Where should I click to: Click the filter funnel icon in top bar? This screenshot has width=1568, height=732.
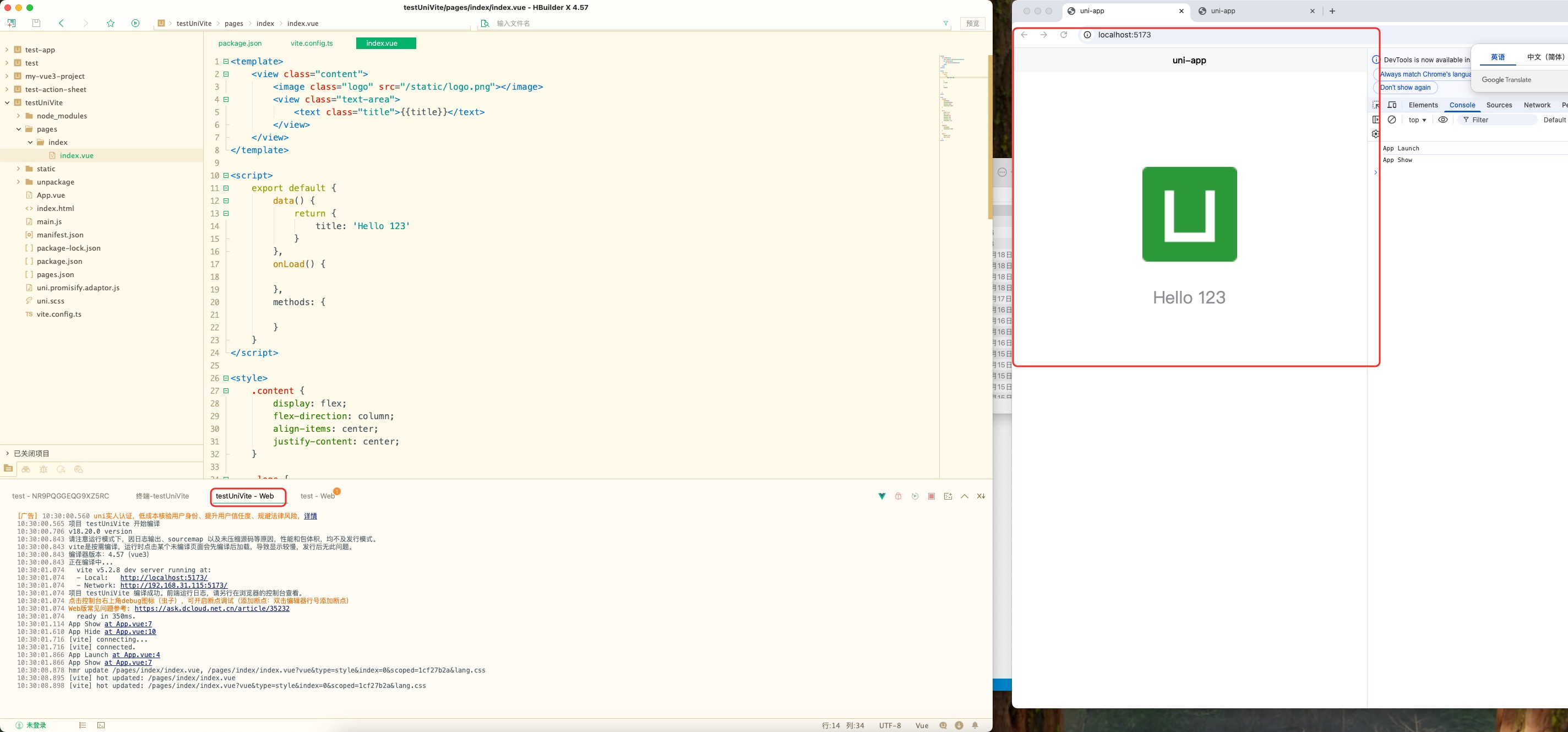tap(945, 23)
